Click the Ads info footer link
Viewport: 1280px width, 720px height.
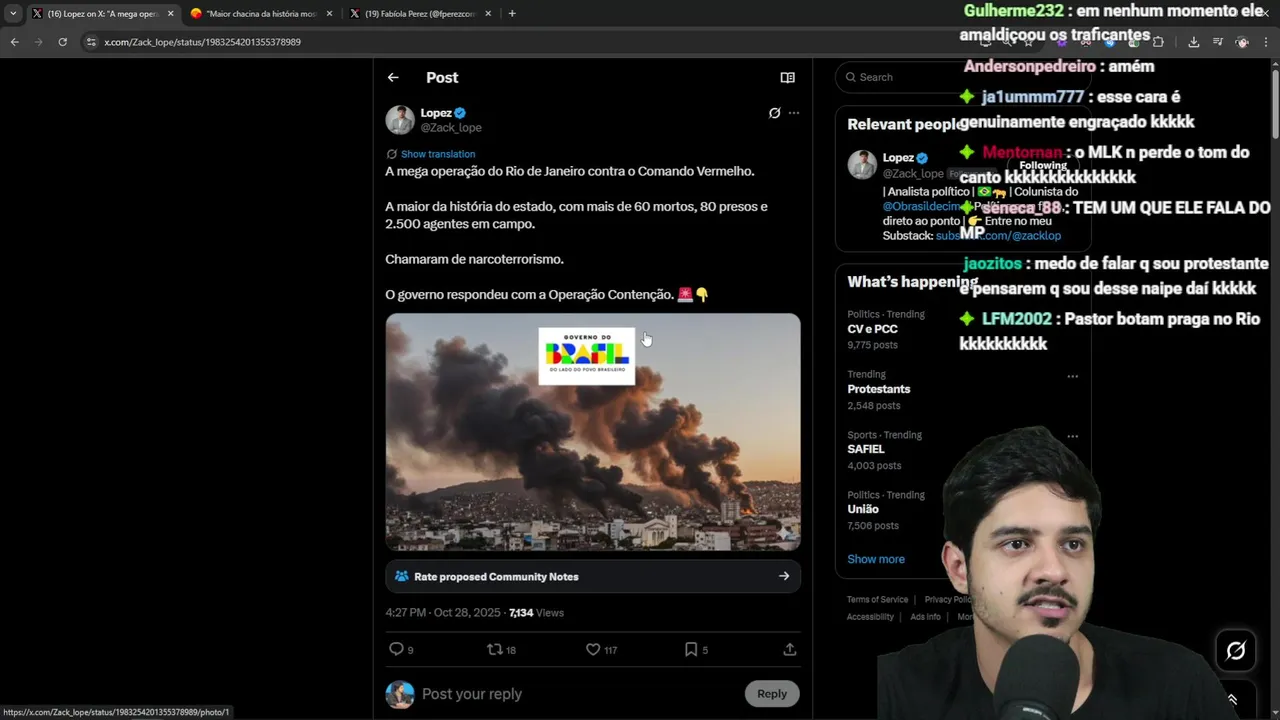(x=925, y=617)
